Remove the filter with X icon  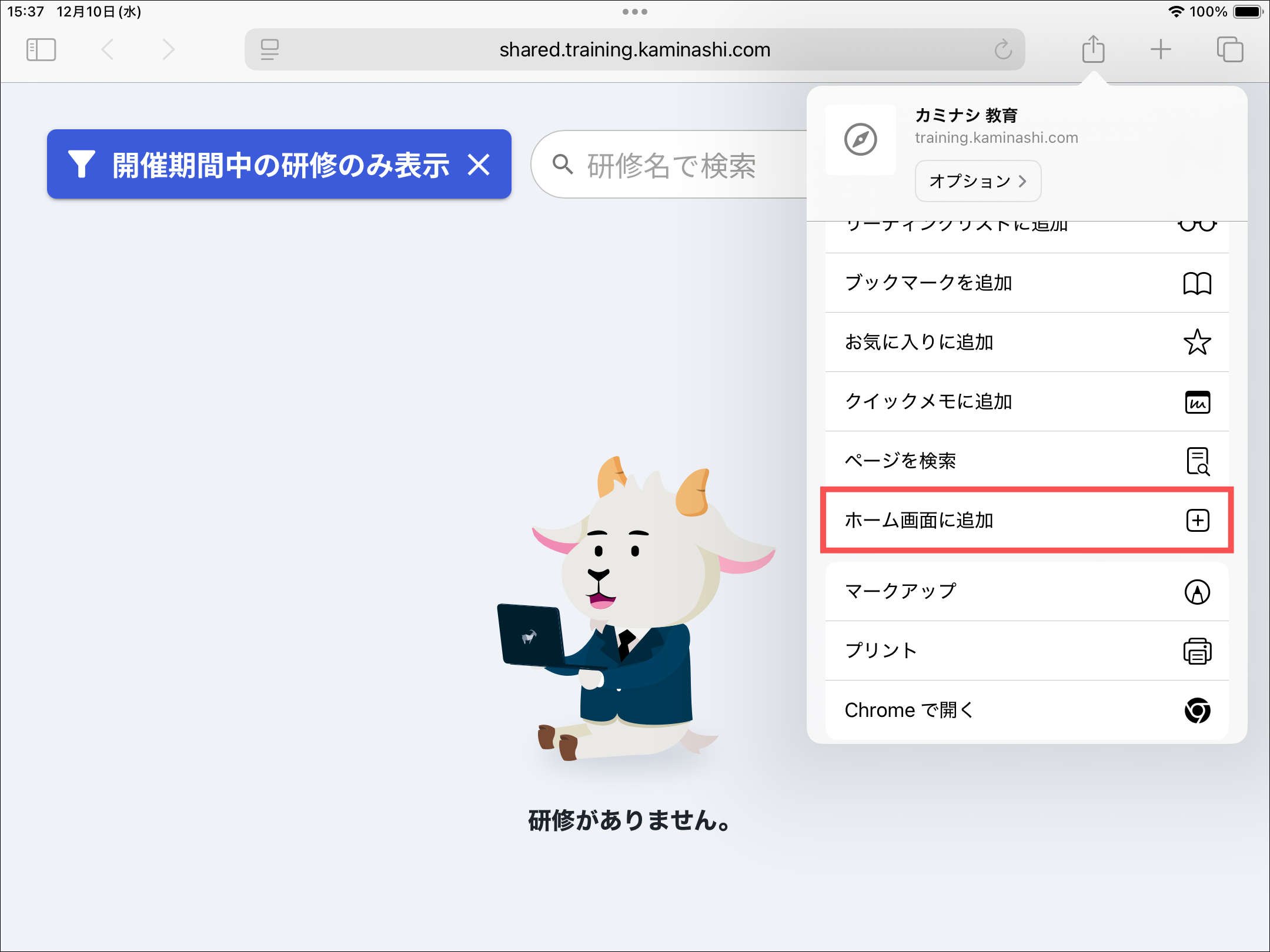click(x=479, y=165)
